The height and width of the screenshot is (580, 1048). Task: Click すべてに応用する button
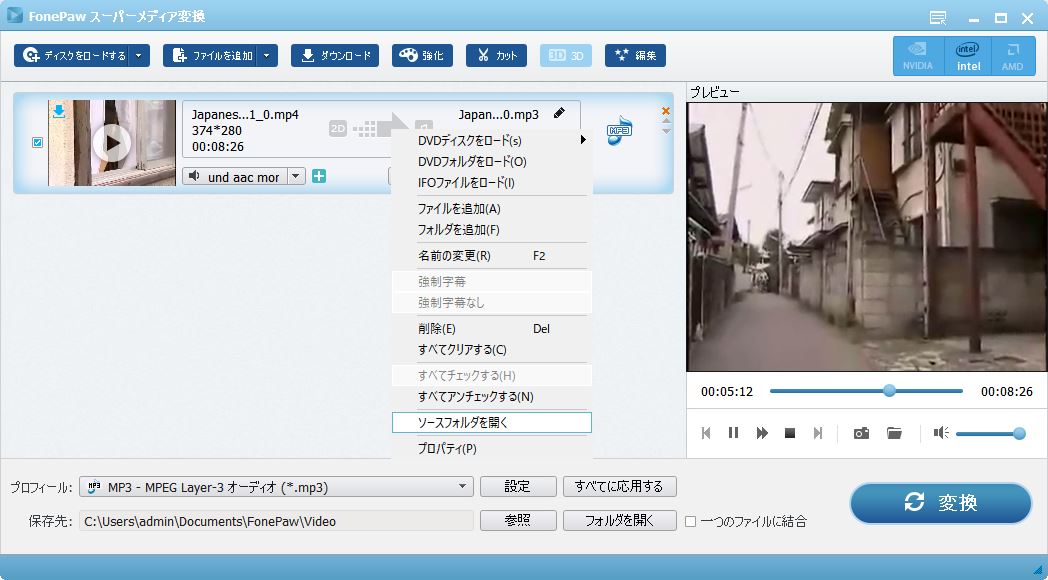tap(620, 486)
